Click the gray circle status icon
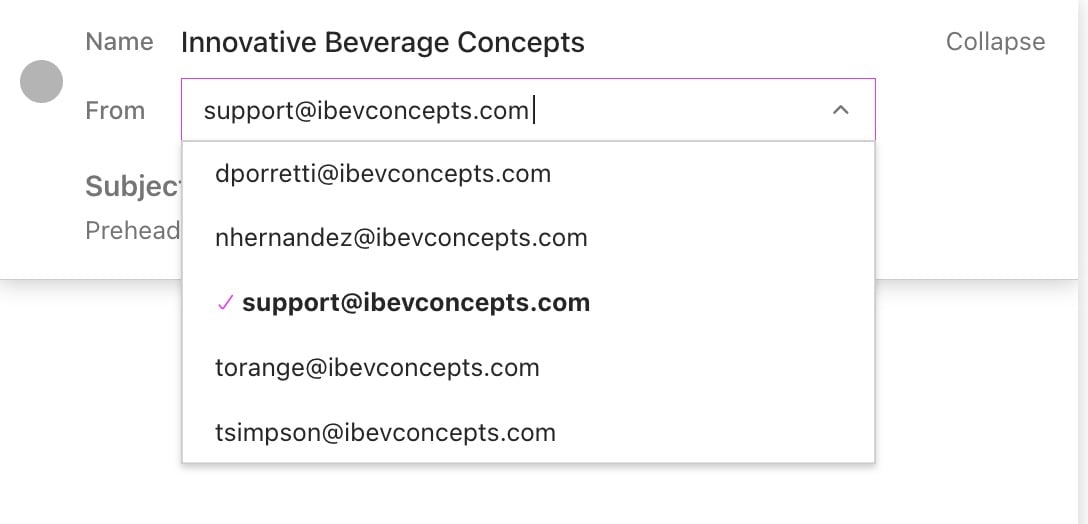Image resolution: width=1088 pixels, height=524 pixels. pos(42,81)
